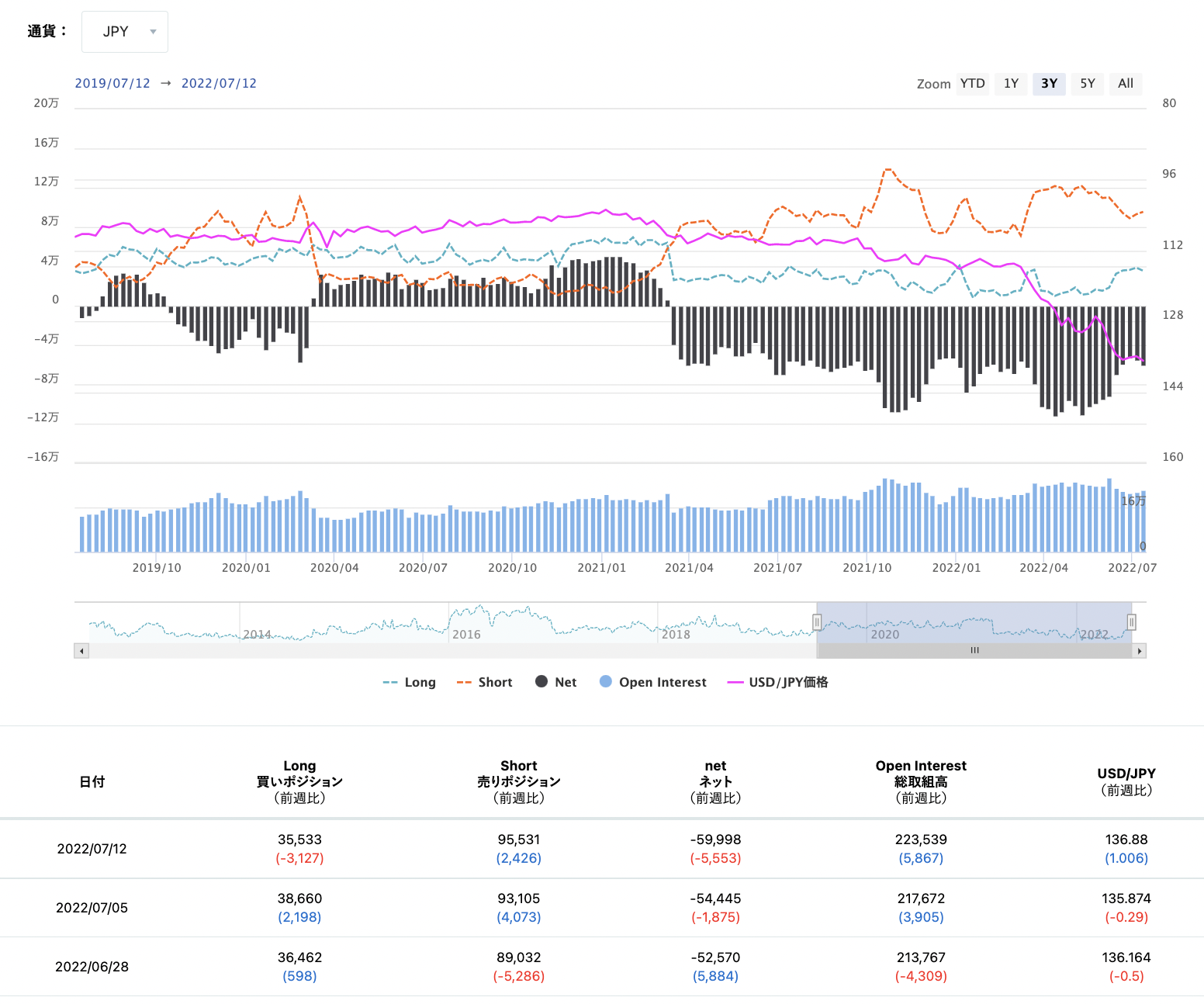Click the Short 売りポジション column header
This screenshot has width=1204, height=1004.
point(519,782)
